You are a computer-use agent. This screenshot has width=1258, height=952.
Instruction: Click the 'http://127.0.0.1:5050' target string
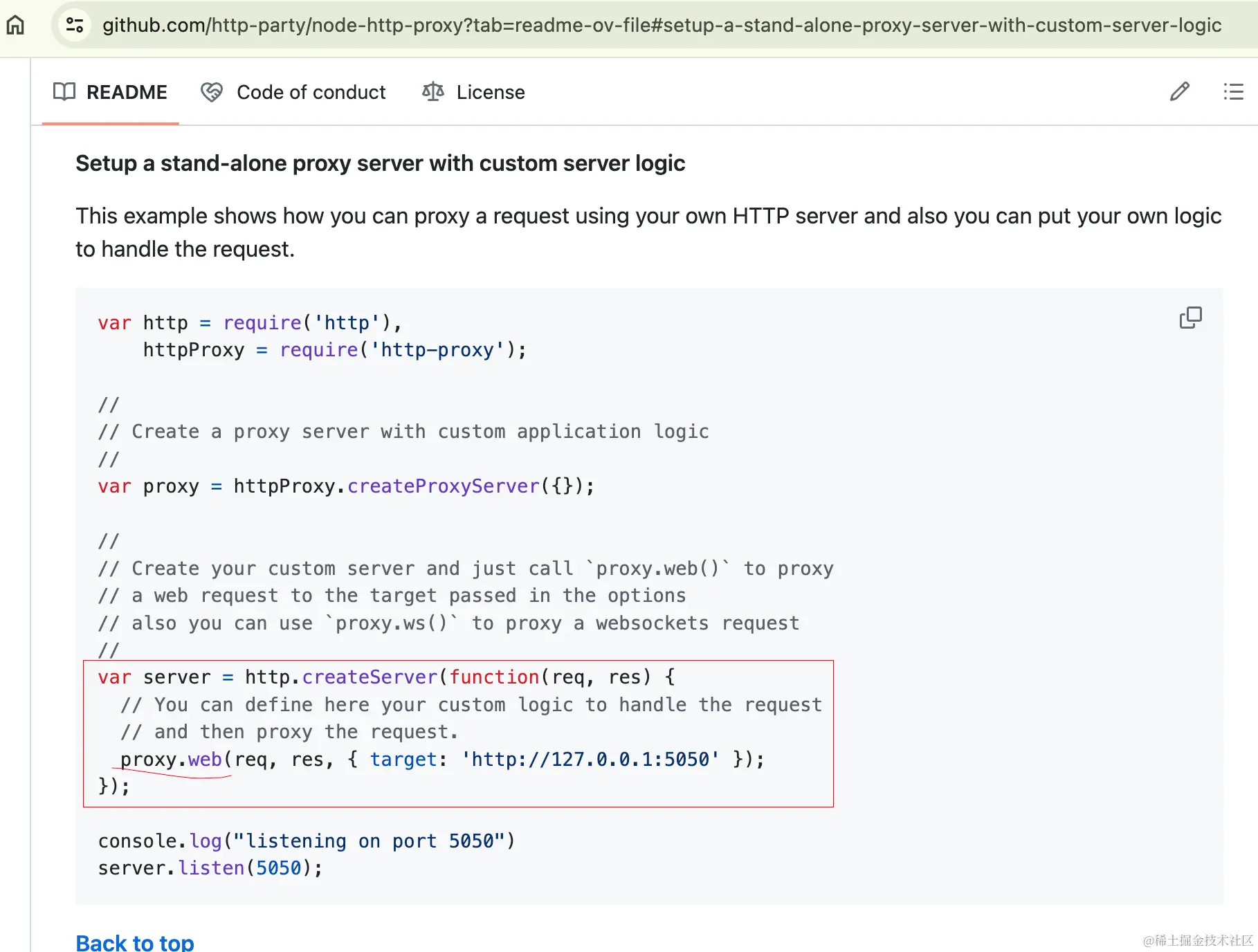tap(590, 760)
